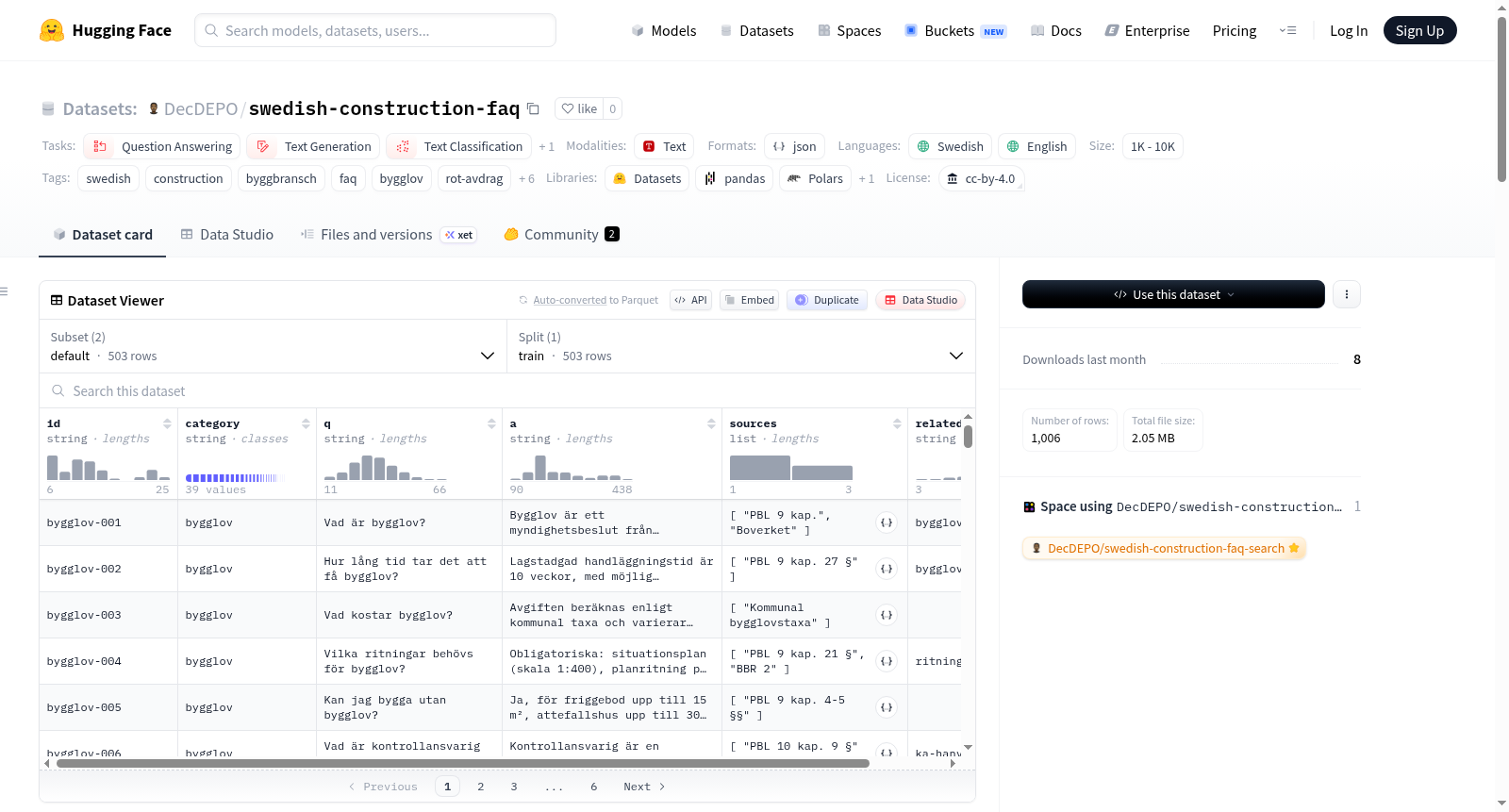Show the six additional tags
This screenshot has height=812, width=1509.
526,178
